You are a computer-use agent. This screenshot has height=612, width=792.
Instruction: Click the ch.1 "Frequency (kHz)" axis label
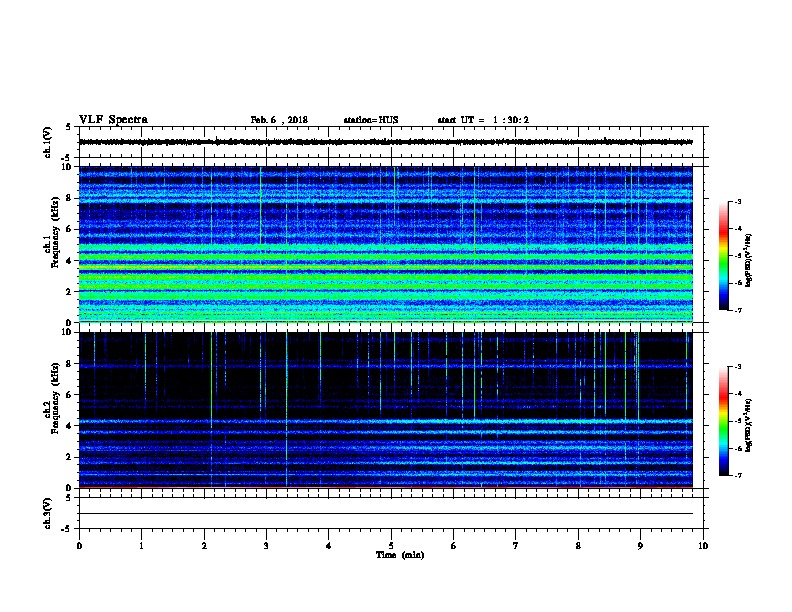point(56,232)
